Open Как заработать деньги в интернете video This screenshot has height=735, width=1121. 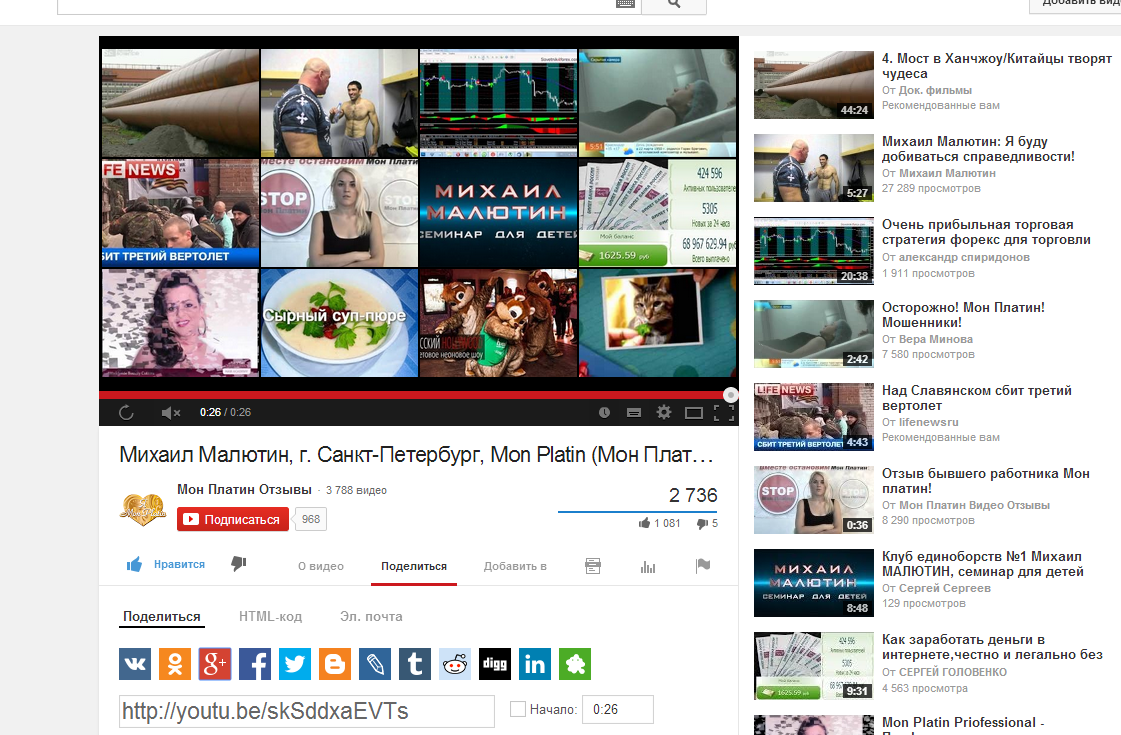[992, 646]
